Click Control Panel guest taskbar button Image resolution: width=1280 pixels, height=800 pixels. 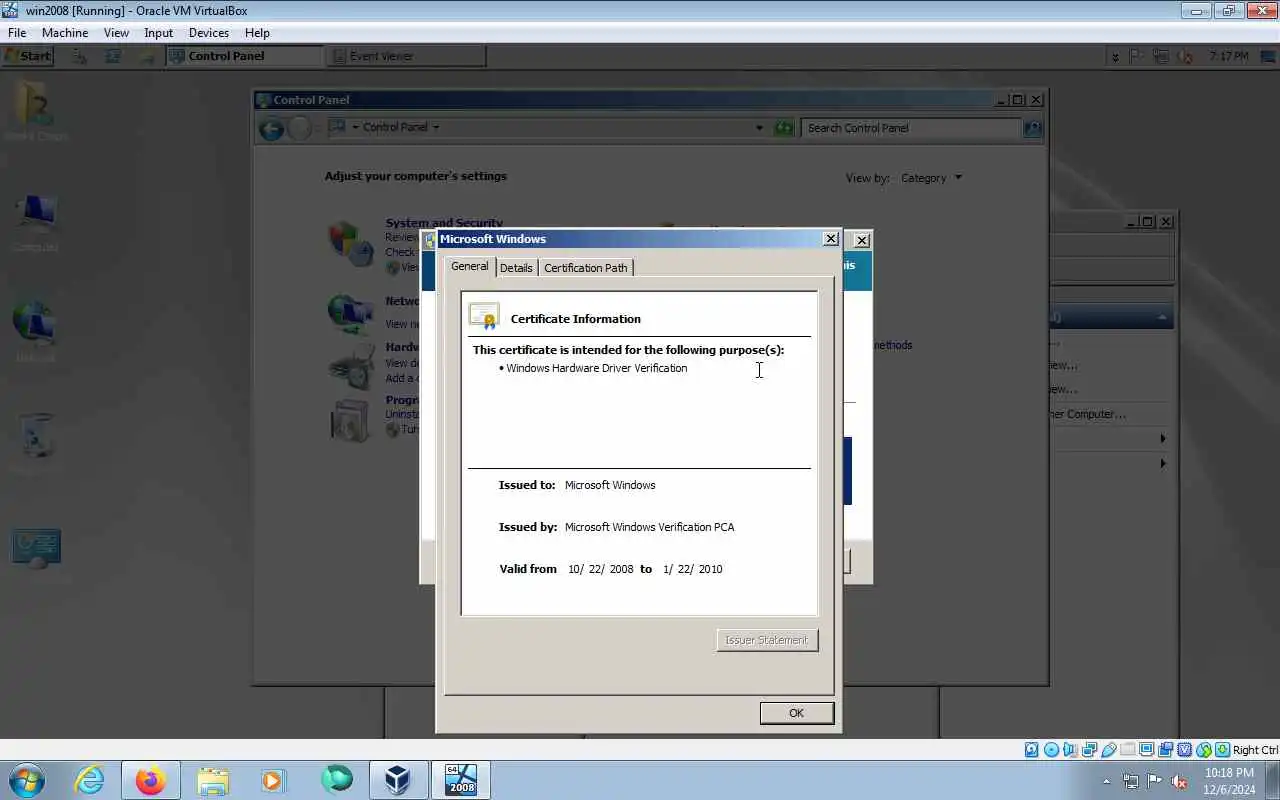[244, 56]
